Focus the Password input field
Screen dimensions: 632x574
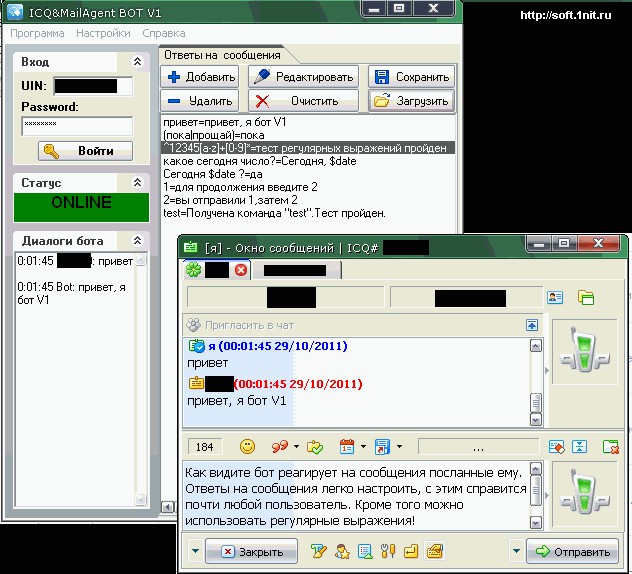click(x=77, y=126)
